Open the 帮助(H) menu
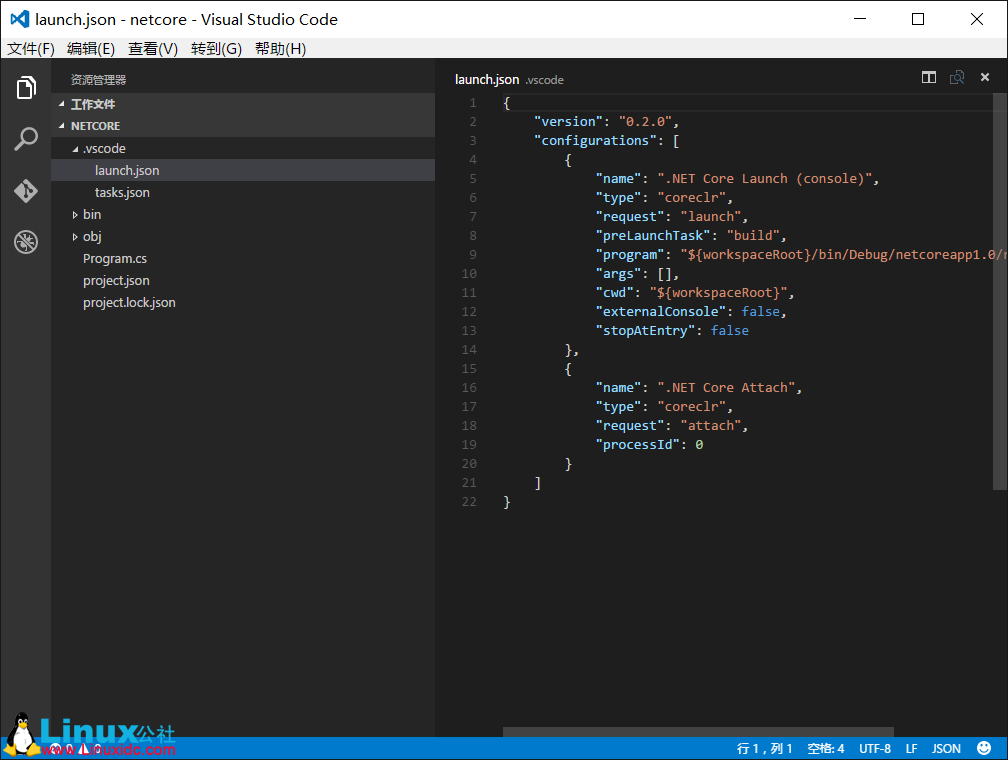This screenshot has height=760, width=1008. click(280, 49)
